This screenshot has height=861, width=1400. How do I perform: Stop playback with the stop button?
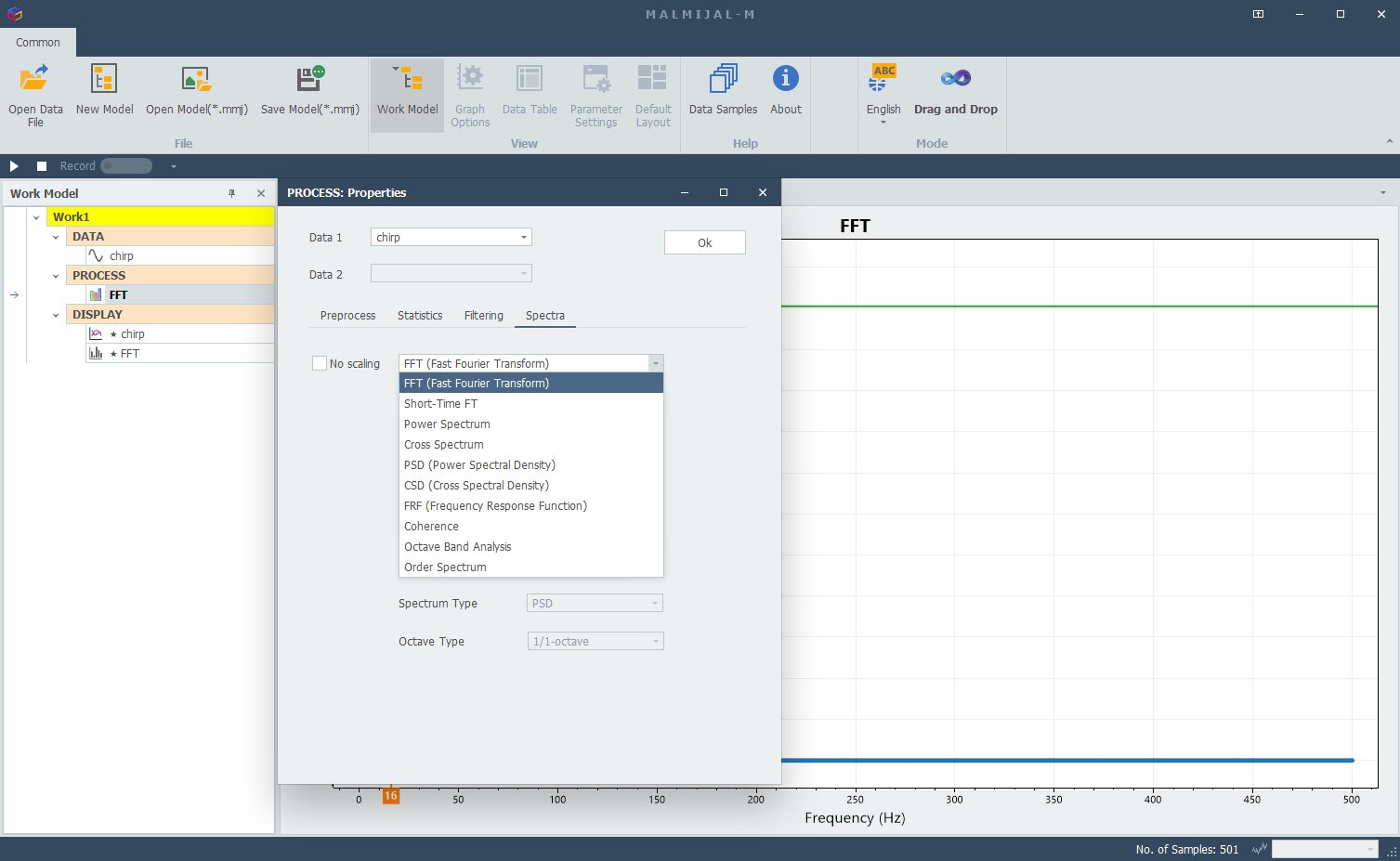click(x=42, y=165)
